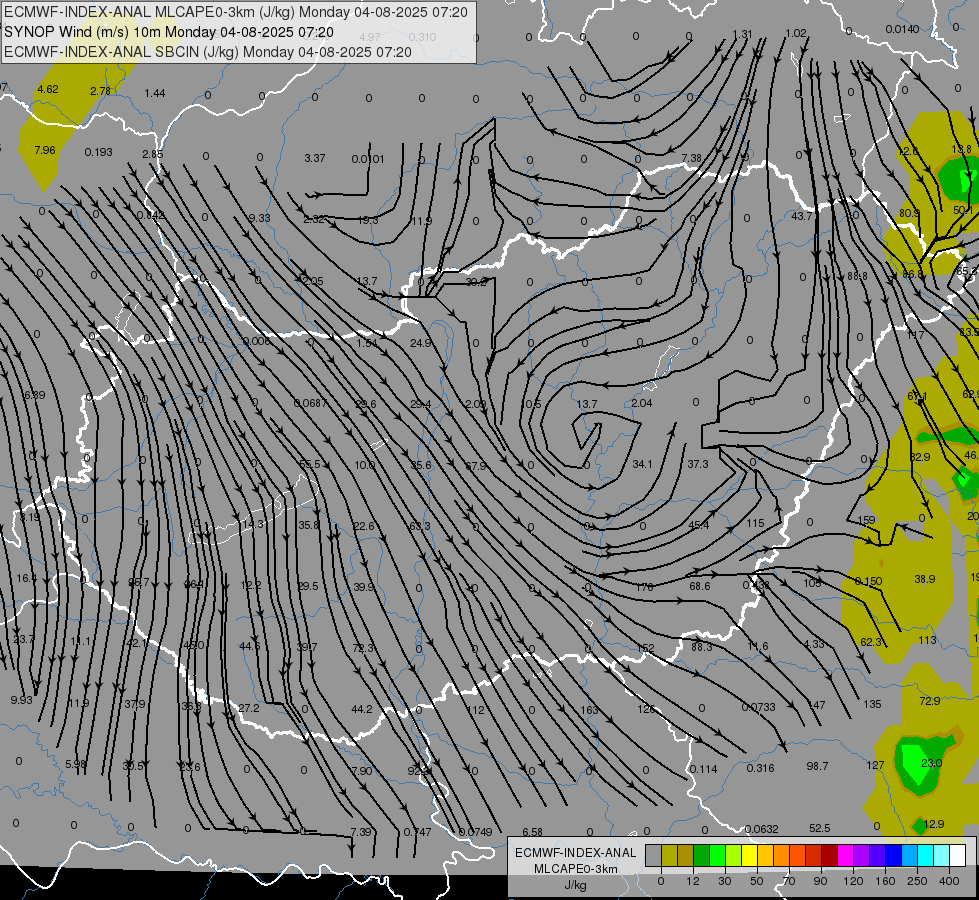Choose the pure blue legend swatch
Viewport: 979px width, 900px height.
click(x=893, y=855)
